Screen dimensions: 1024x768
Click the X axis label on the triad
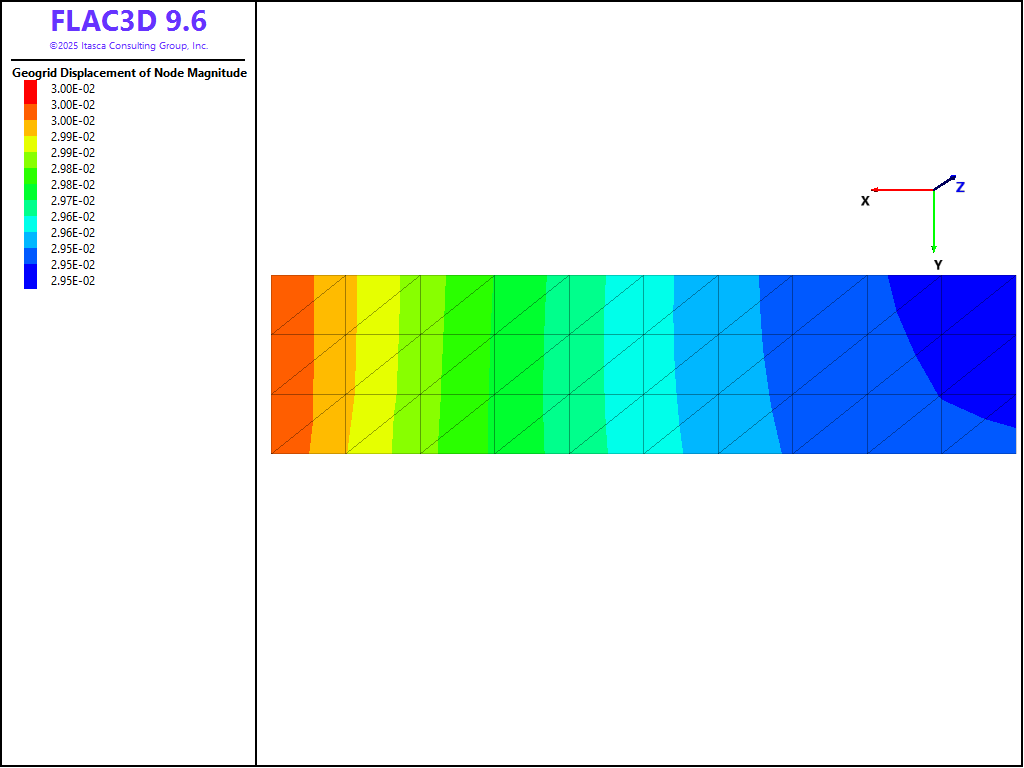point(865,201)
